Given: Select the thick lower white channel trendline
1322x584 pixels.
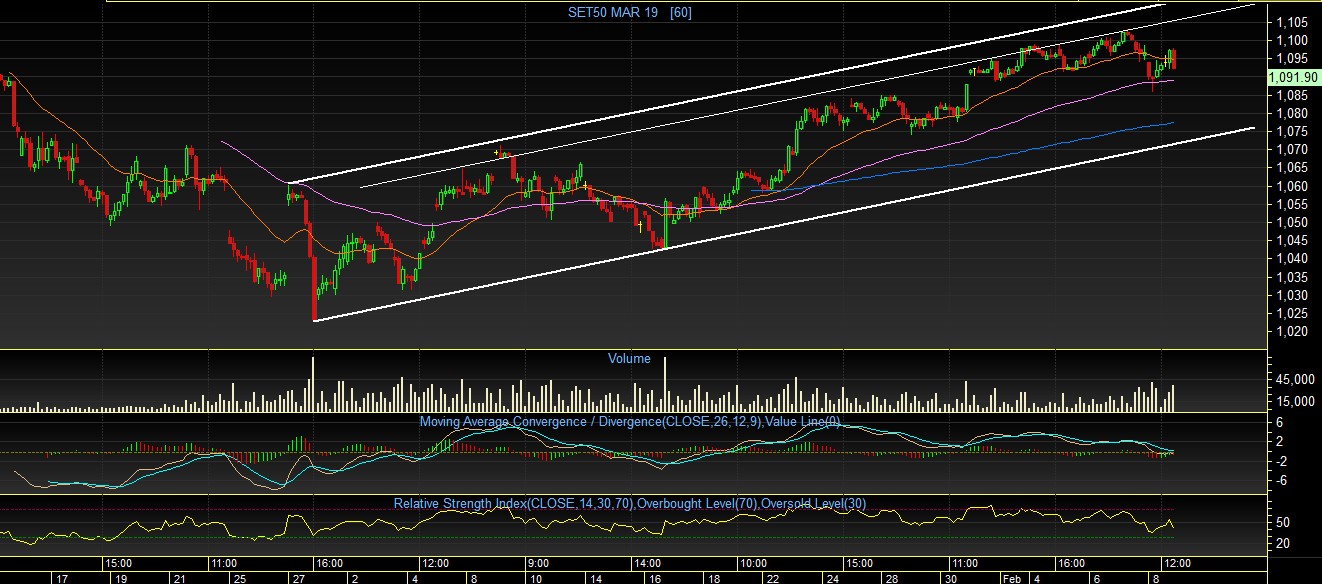Looking at the screenshot, I should [x=784, y=224].
